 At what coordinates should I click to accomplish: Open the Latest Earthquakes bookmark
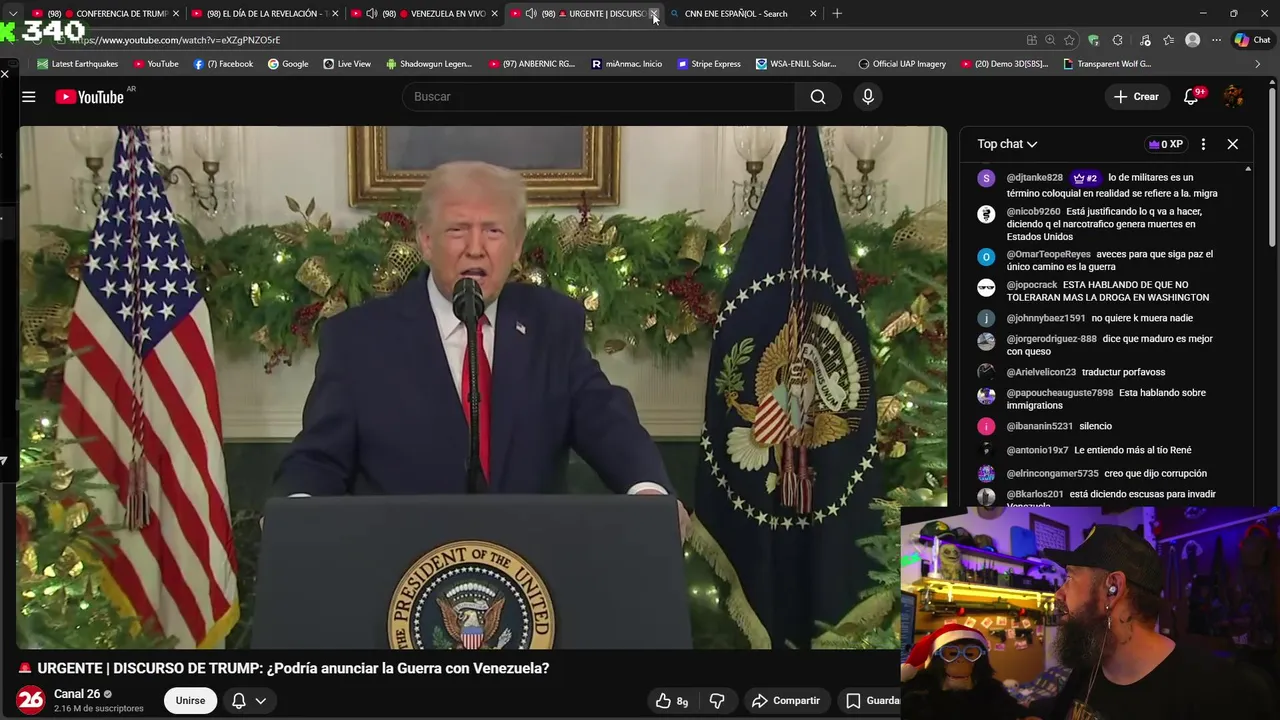click(x=78, y=64)
